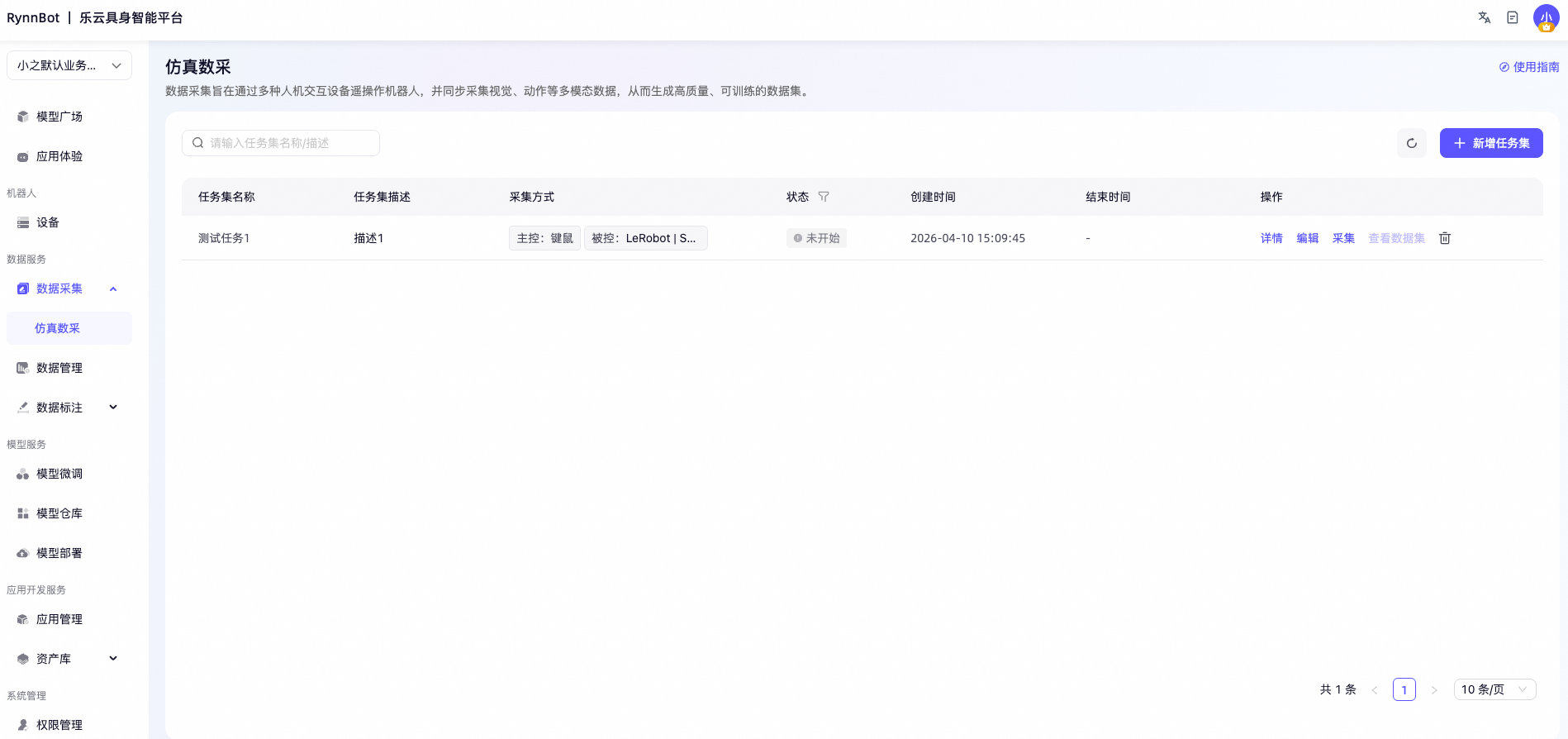Open the 使用指南 link

click(1529, 67)
